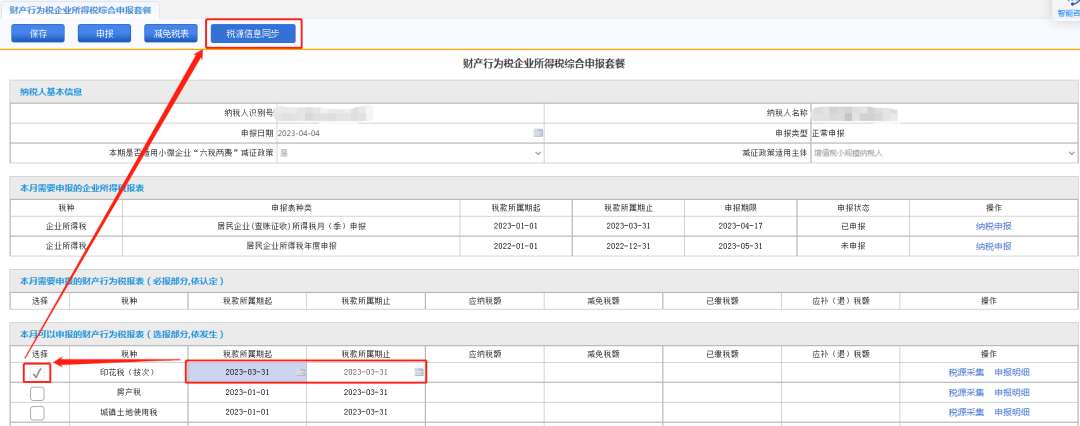
Task: Open 纳税申报 link for quarterly 企业所得税
Action: (x=993, y=226)
